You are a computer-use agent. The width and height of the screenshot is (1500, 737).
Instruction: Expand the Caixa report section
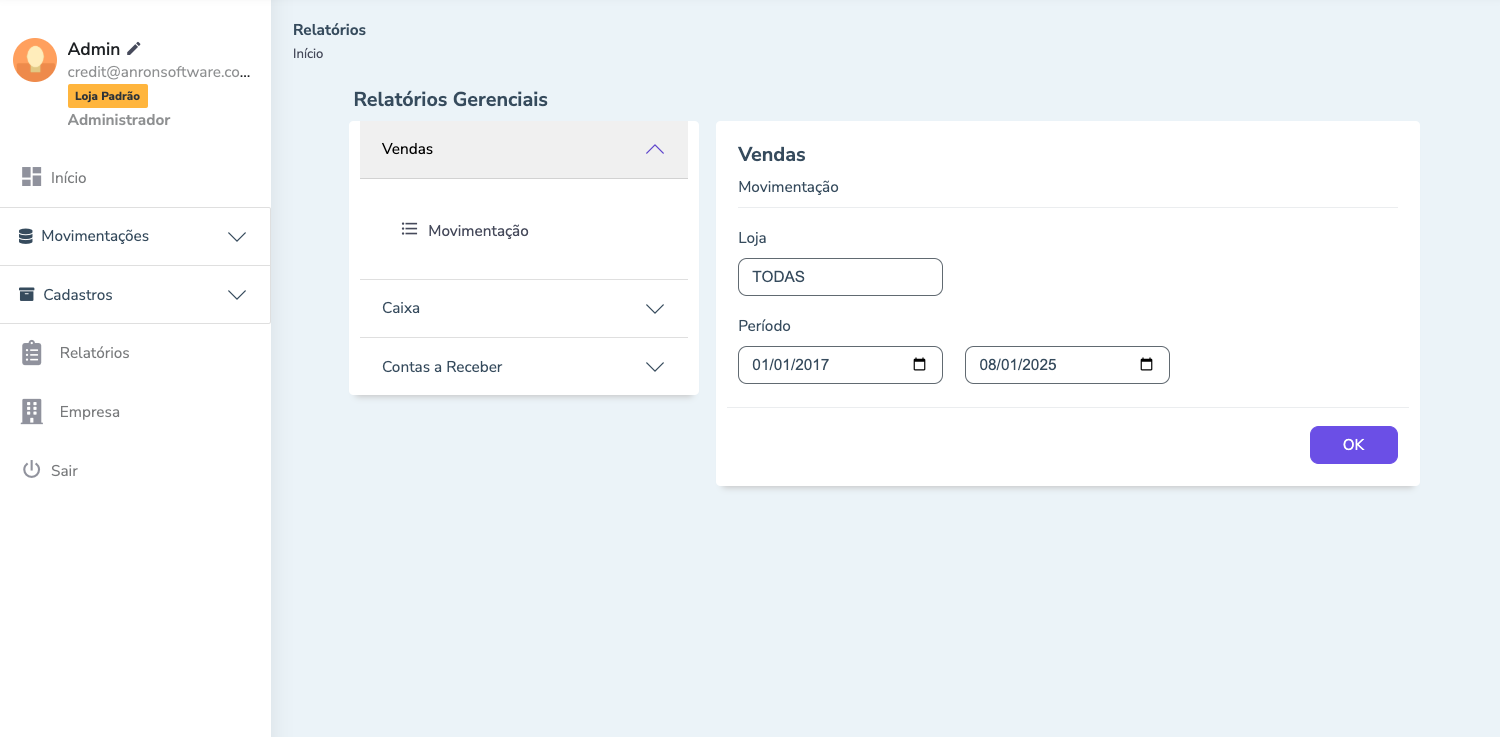tap(655, 309)
